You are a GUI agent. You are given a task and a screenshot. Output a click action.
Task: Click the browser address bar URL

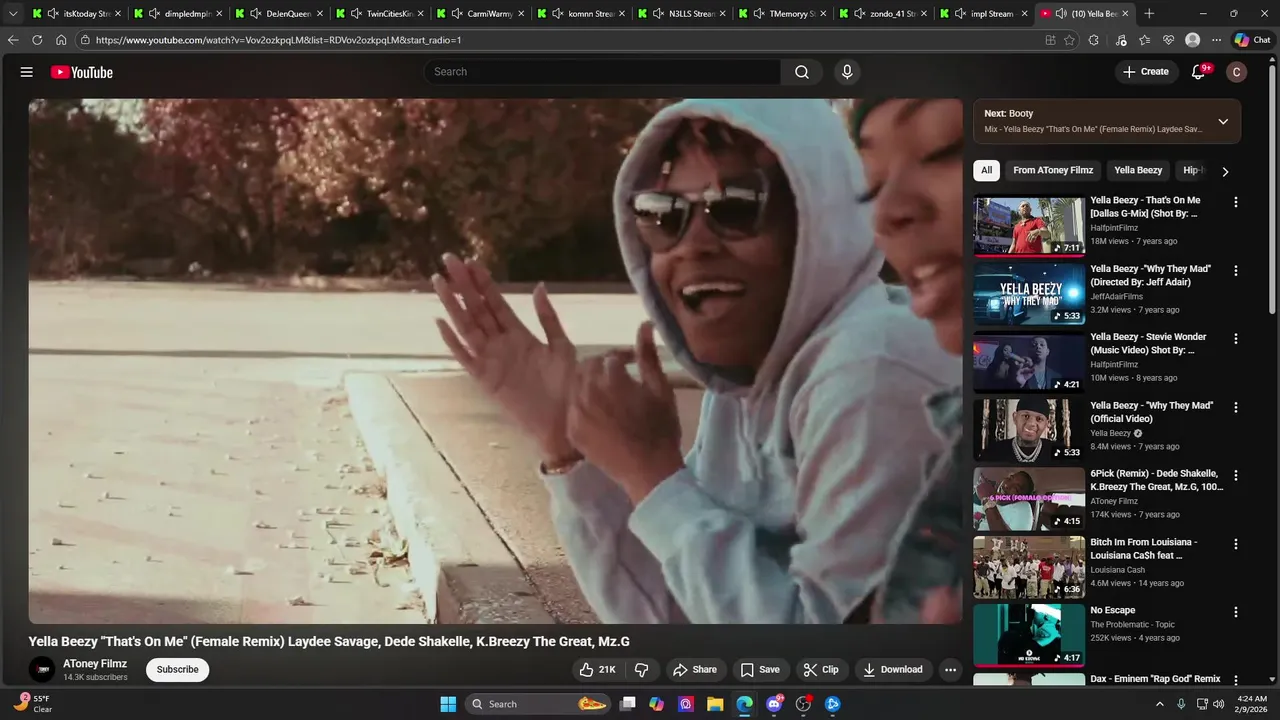(x=278, y=40)
